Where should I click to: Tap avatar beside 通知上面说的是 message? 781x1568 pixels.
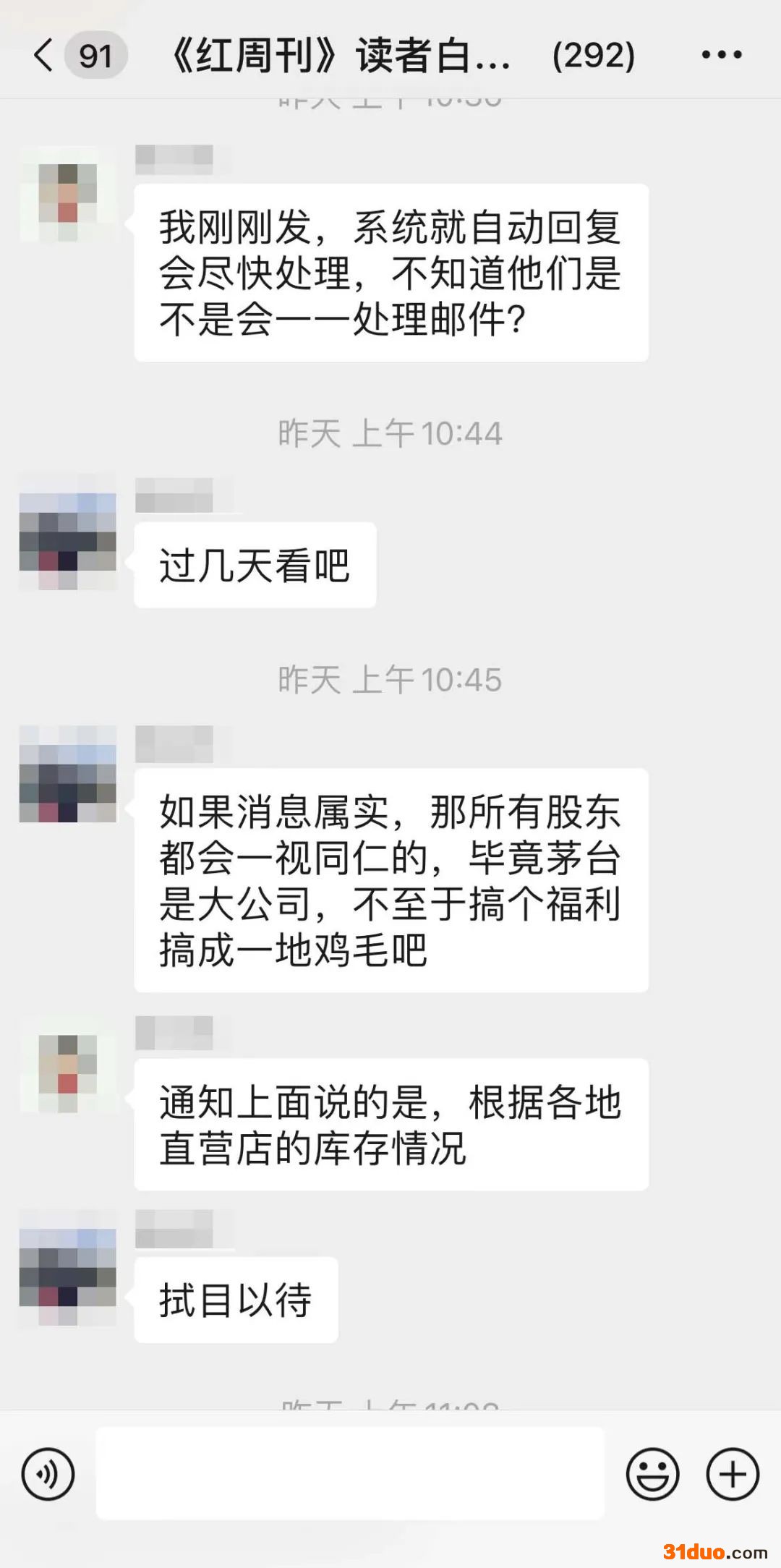point(67,1064)
